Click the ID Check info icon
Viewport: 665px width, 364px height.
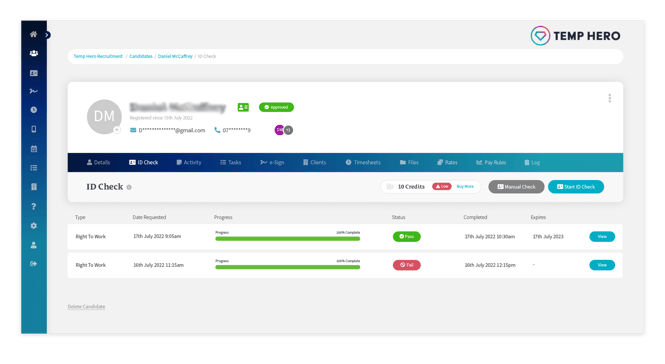(x=129, y=187)
